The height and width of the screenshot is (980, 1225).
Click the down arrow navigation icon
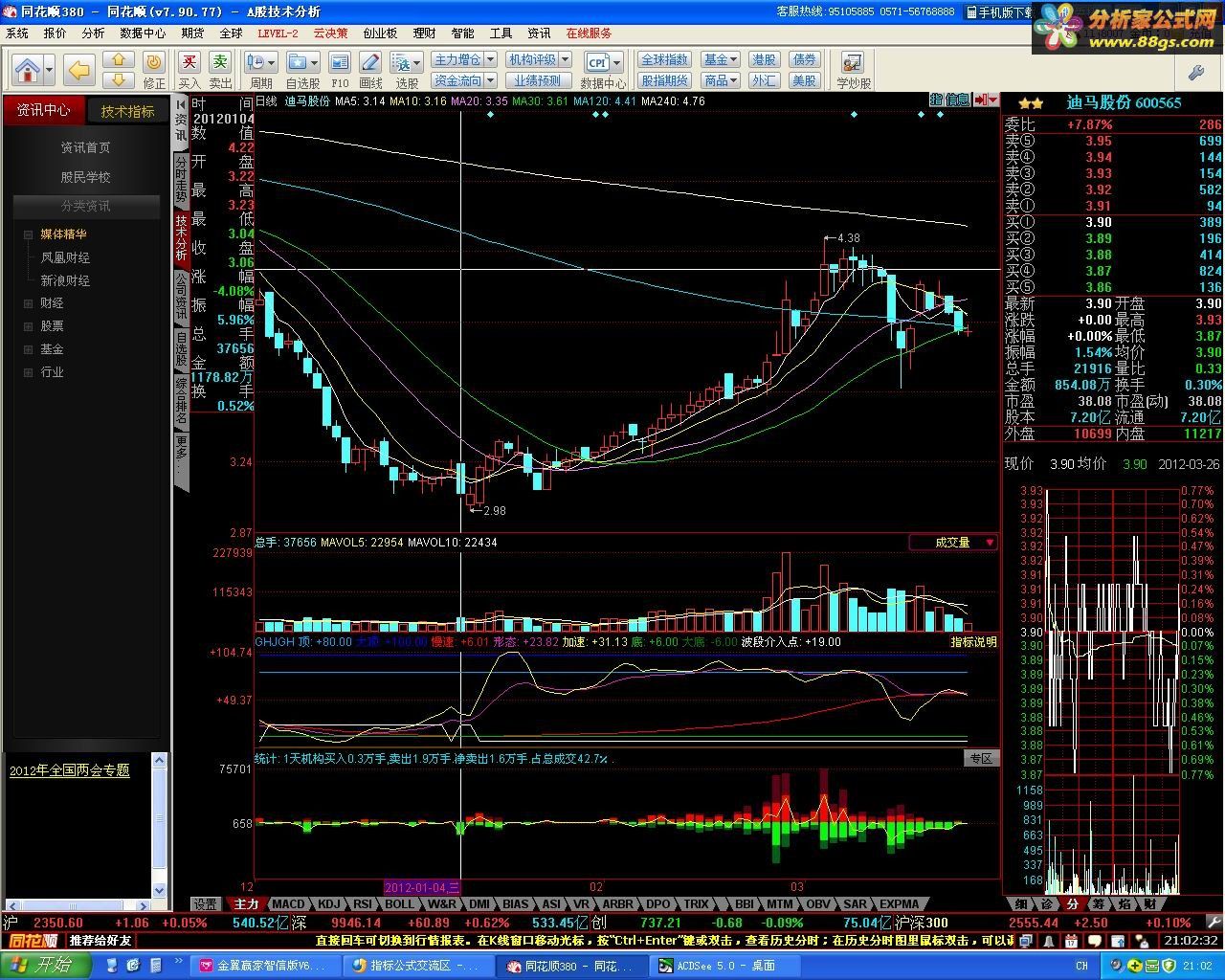point(119,80)
